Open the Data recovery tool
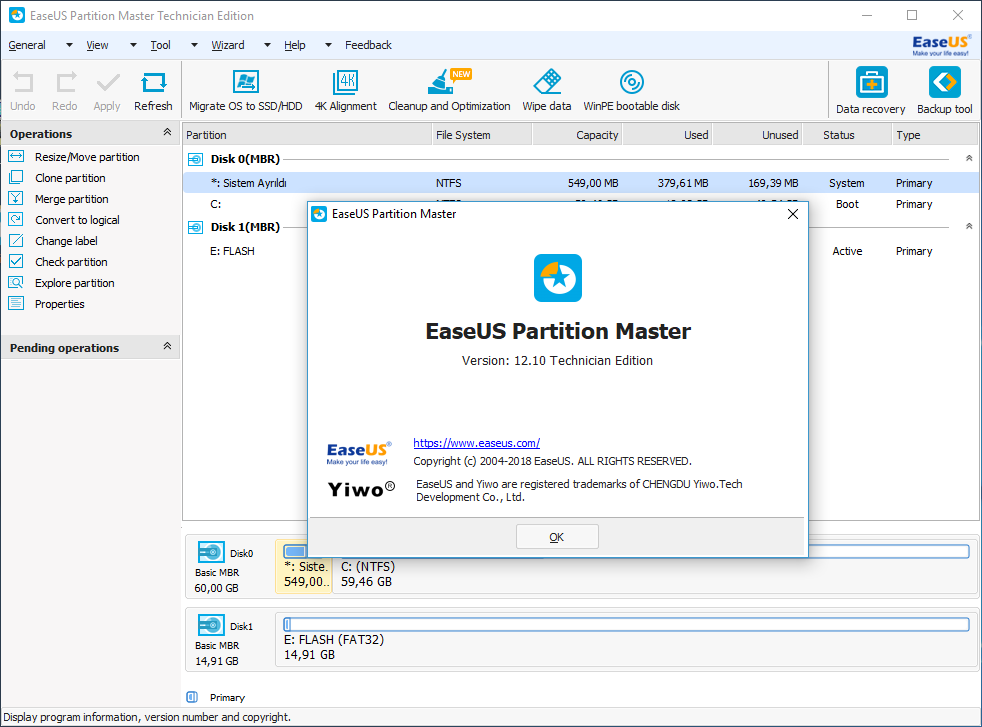The image size is (982, 727). tap(871, 91)
